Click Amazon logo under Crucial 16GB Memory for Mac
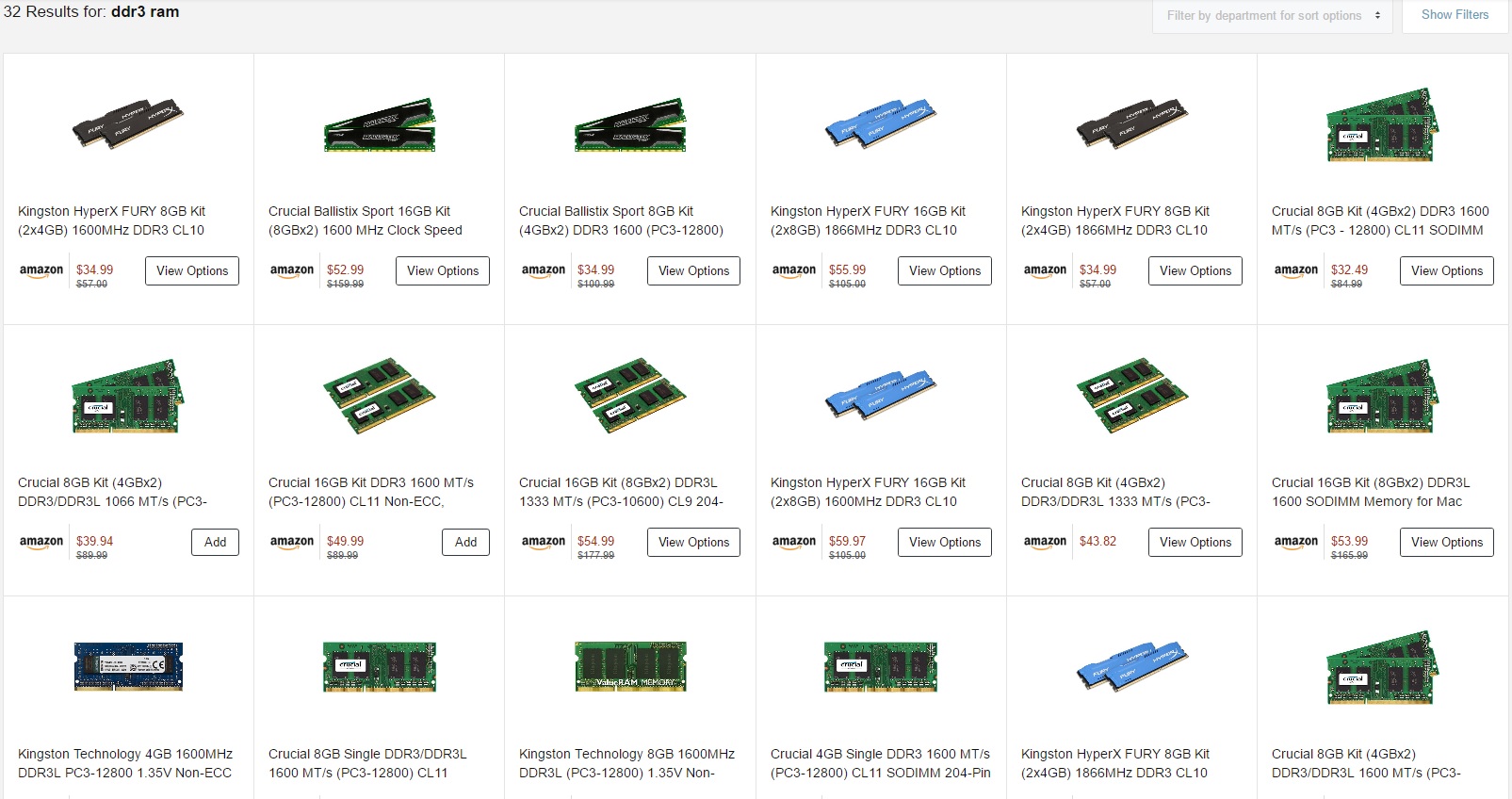This screenshot has width=1512, height=799. [1295, 543]
